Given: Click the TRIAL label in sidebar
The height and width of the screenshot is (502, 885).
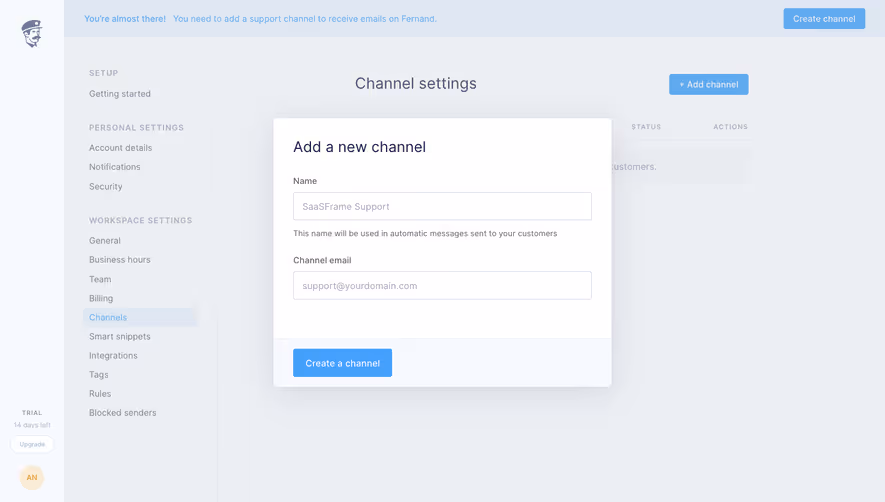Looking at the screenshot, I should pyautogui.click(x=32, y=413).
